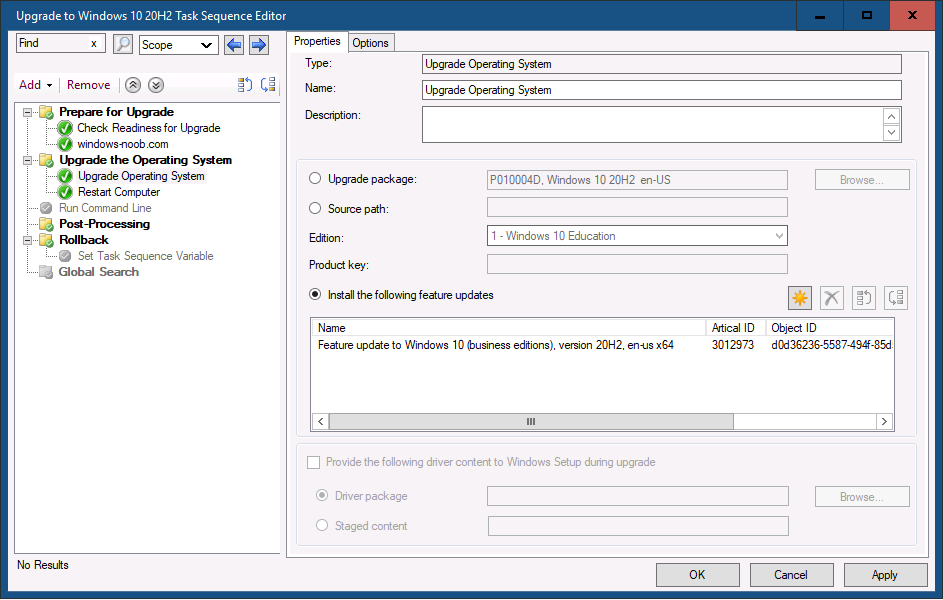
Task: Click the Rollback folder icon
Action: 46,240
